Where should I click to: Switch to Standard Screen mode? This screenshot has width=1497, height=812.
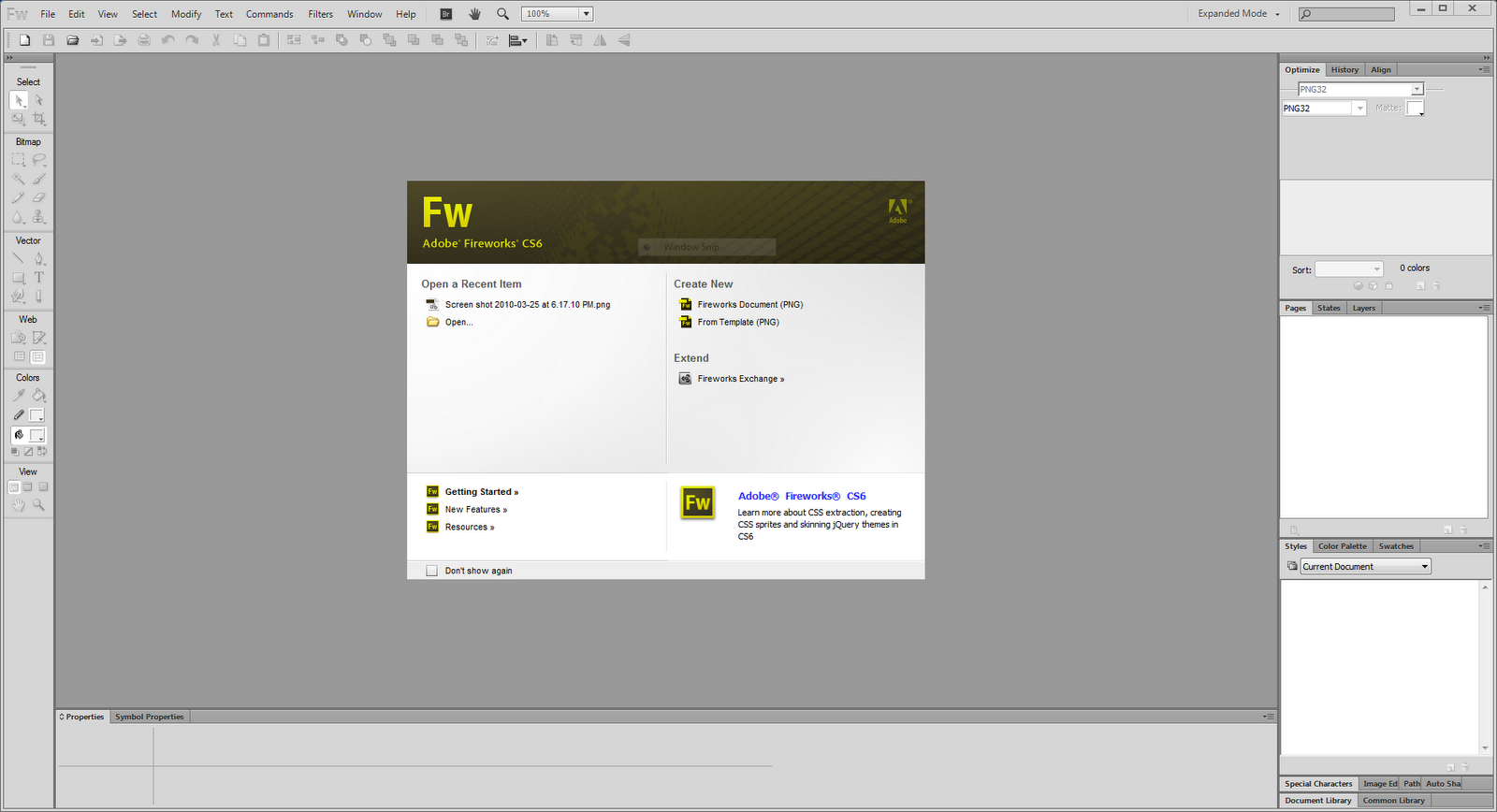click(13, 487)
